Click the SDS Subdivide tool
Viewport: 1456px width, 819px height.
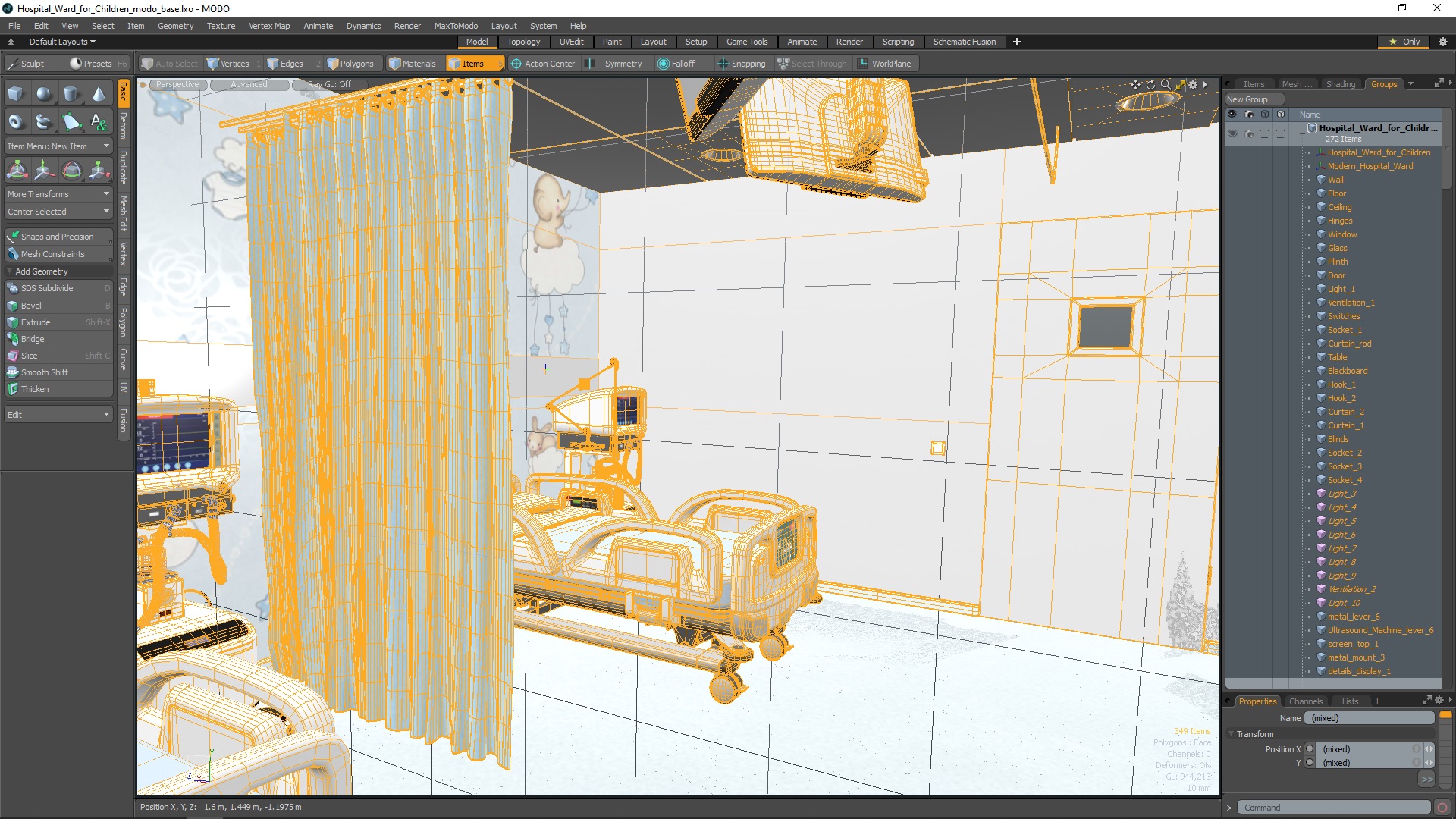pyautogui.click(x=58, y=288)
